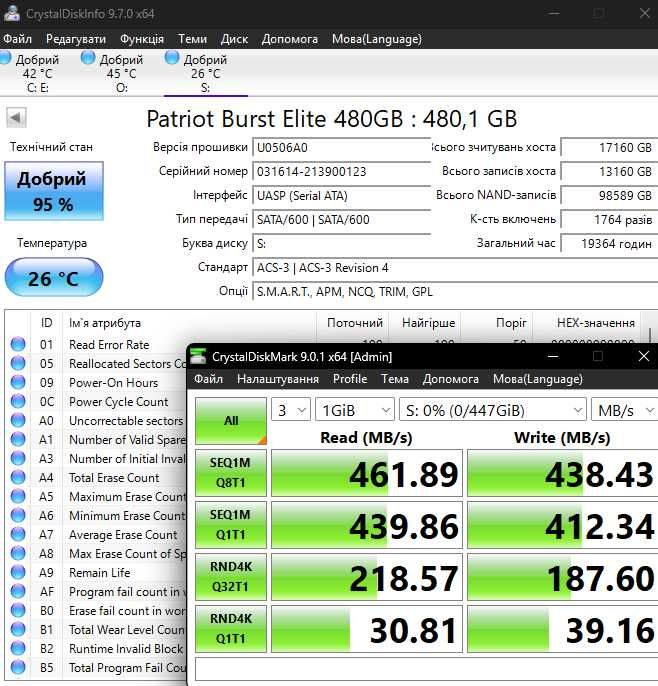This screenshot has width=658, height=686.
Task: Click status orb for Reallocated Sectors row
Action: [x=18, y=363]
